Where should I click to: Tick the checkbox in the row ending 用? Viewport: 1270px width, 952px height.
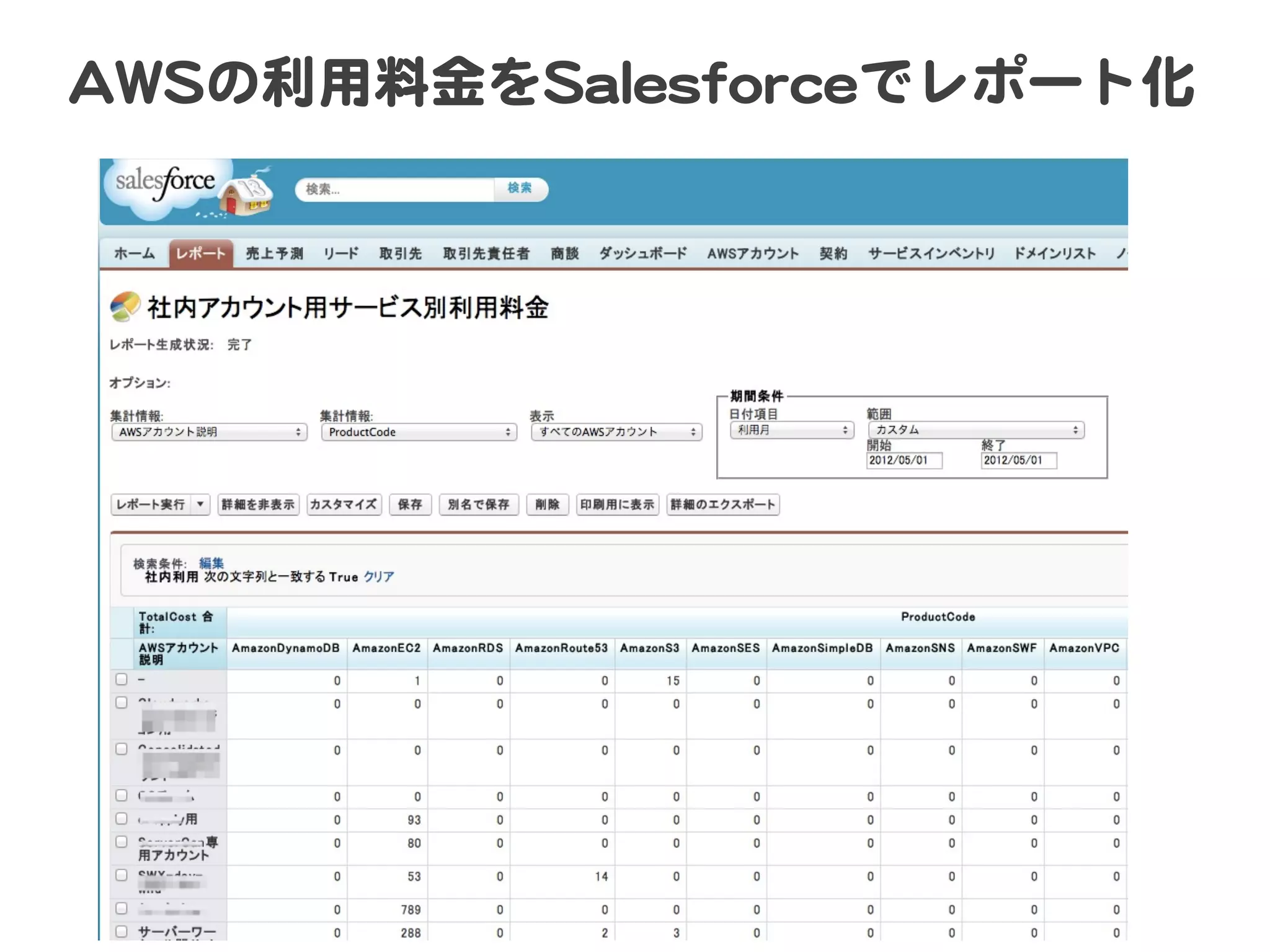122,819
